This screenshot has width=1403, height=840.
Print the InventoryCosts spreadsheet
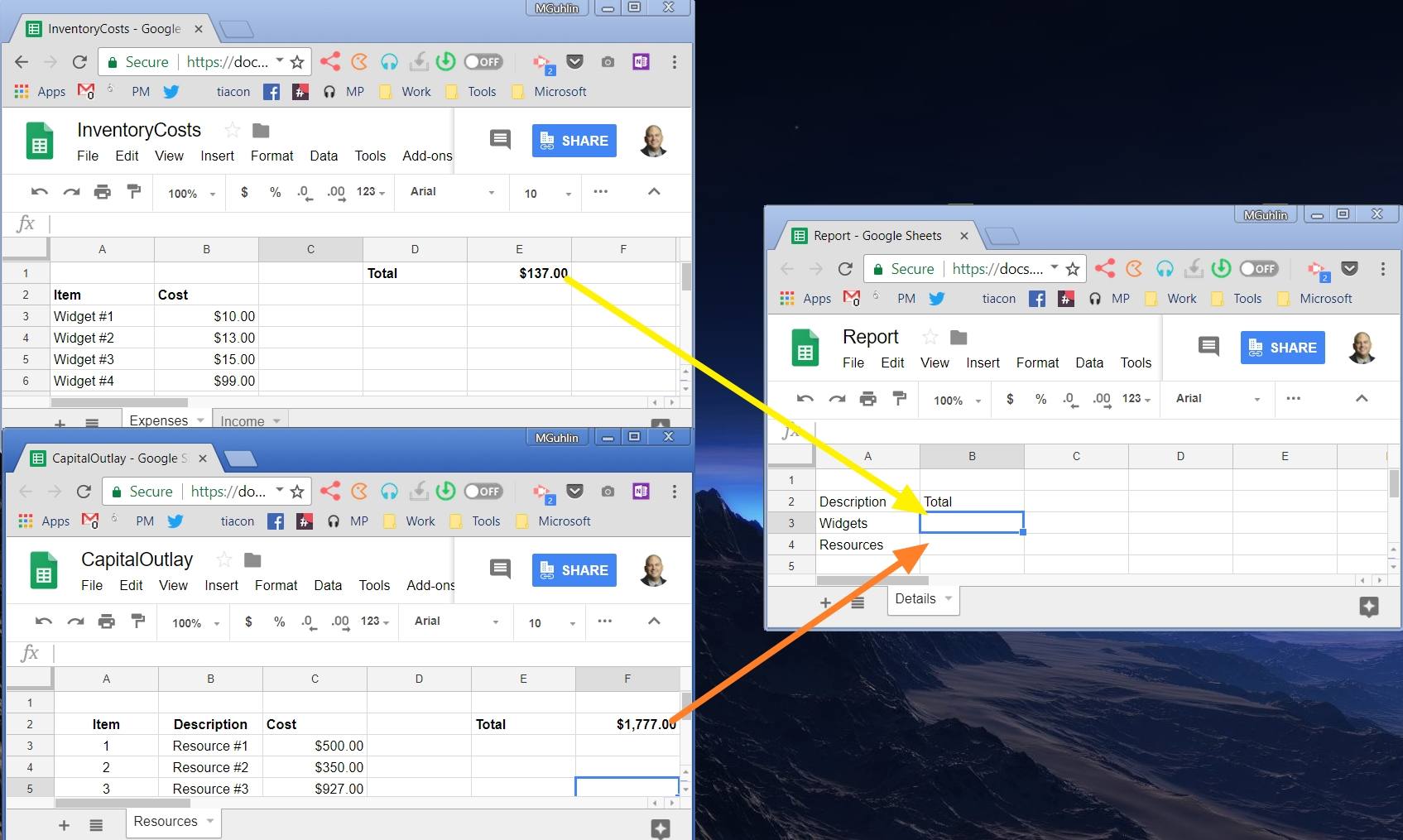[x=103, y=192]
